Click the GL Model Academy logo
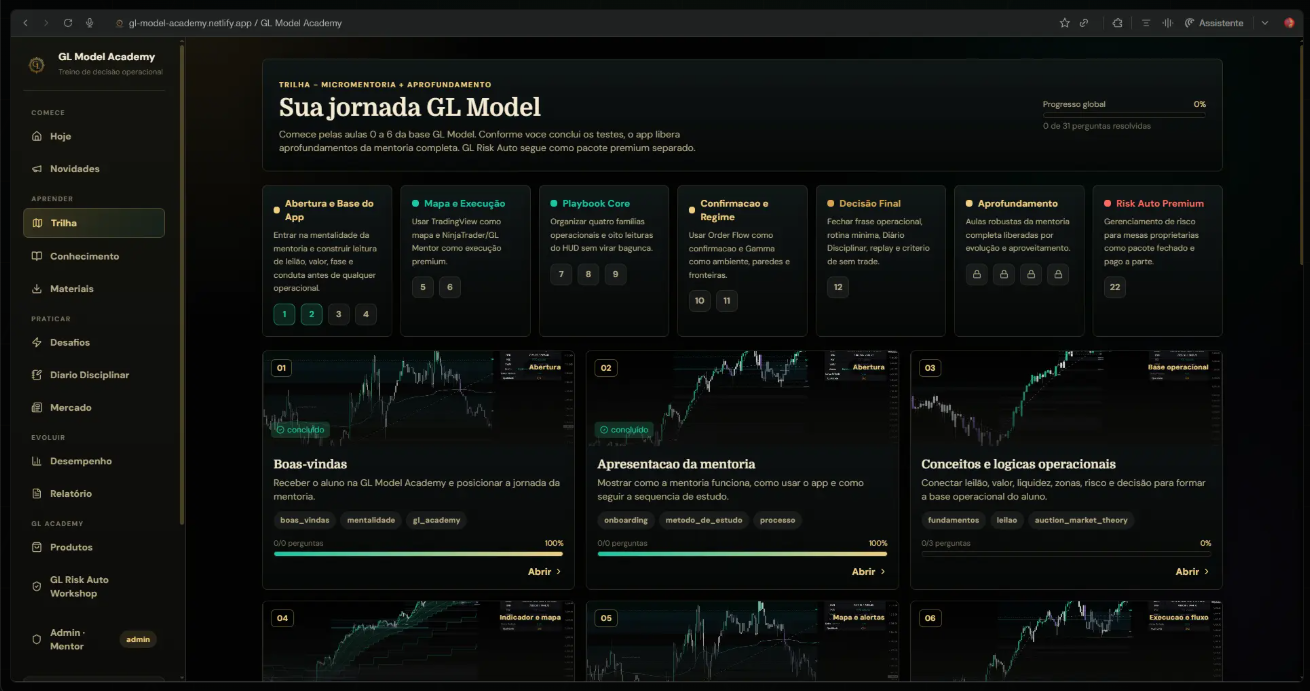The image size is (1310, 691). click(37, 65)
